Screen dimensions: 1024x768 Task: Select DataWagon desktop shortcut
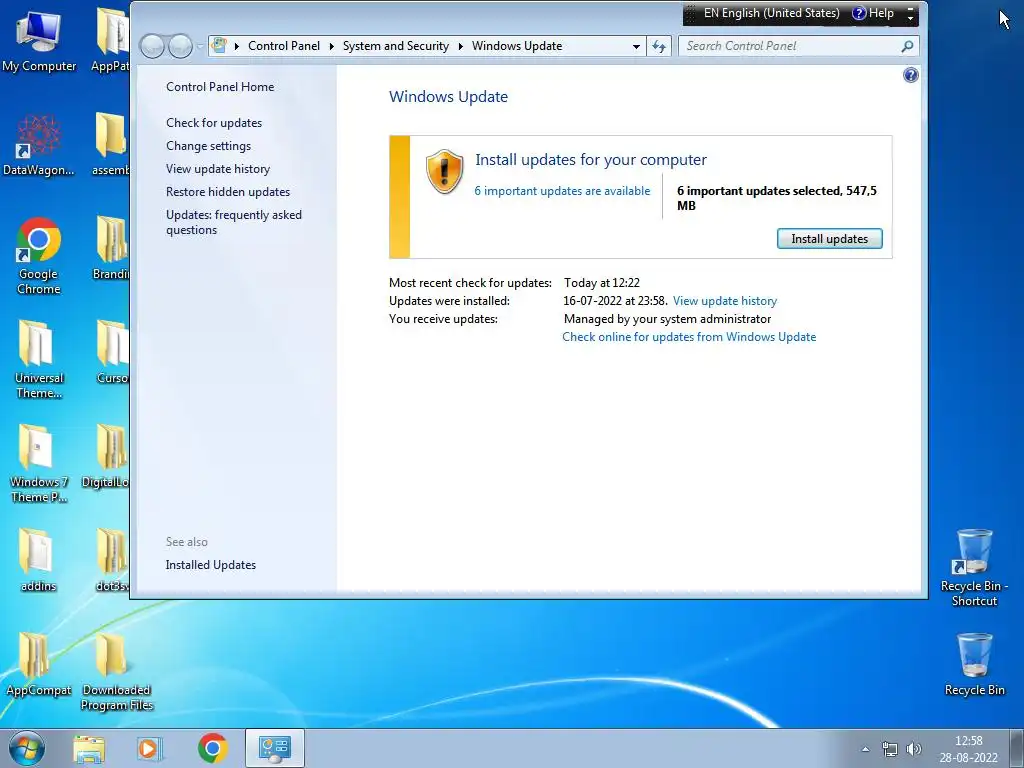[x=39, y=145]
